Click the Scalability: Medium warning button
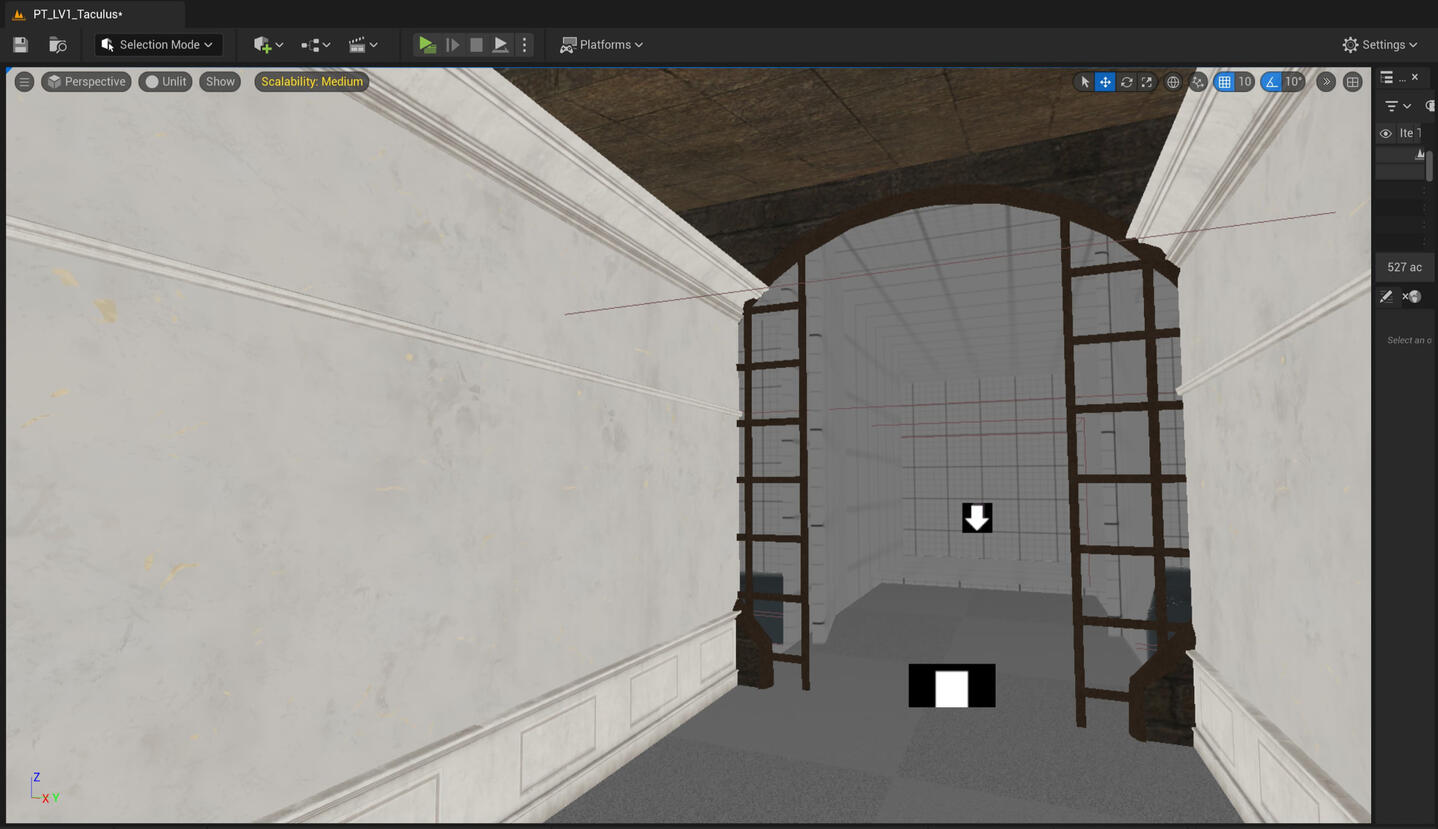This screenshot has height=829, width=1438. tap(312, 82)
